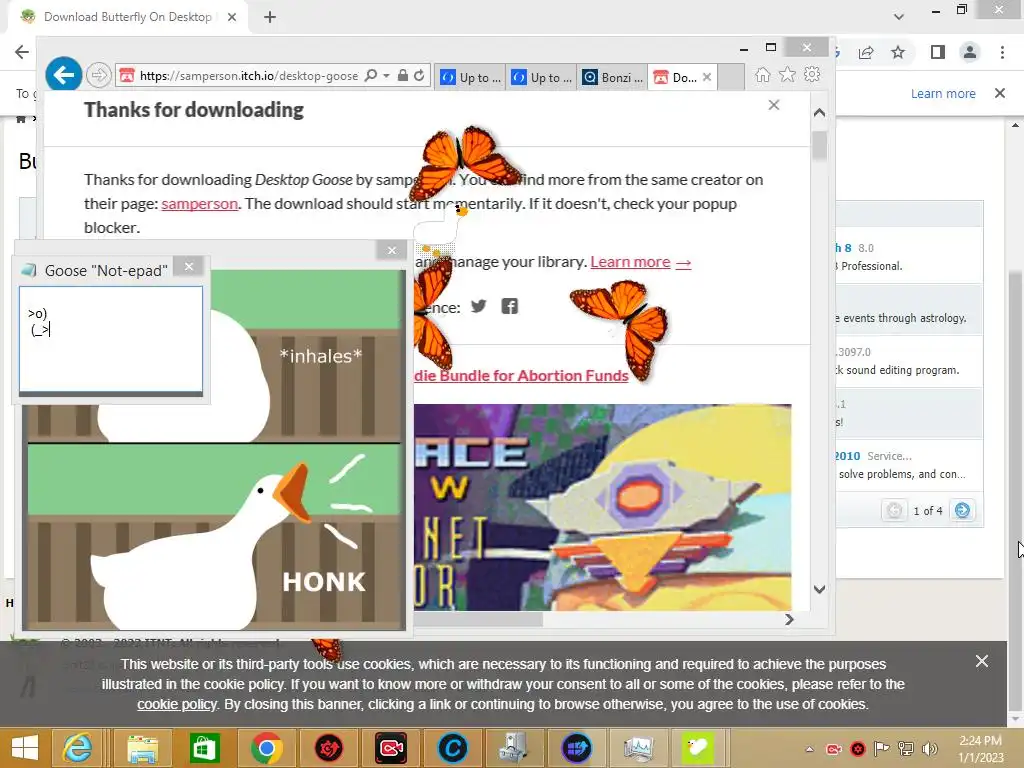Image resolution: width=1024 pixels, height=768 pixels.
Task: Open the Desktop Goose taskbar icon
Action: [697, 748]
